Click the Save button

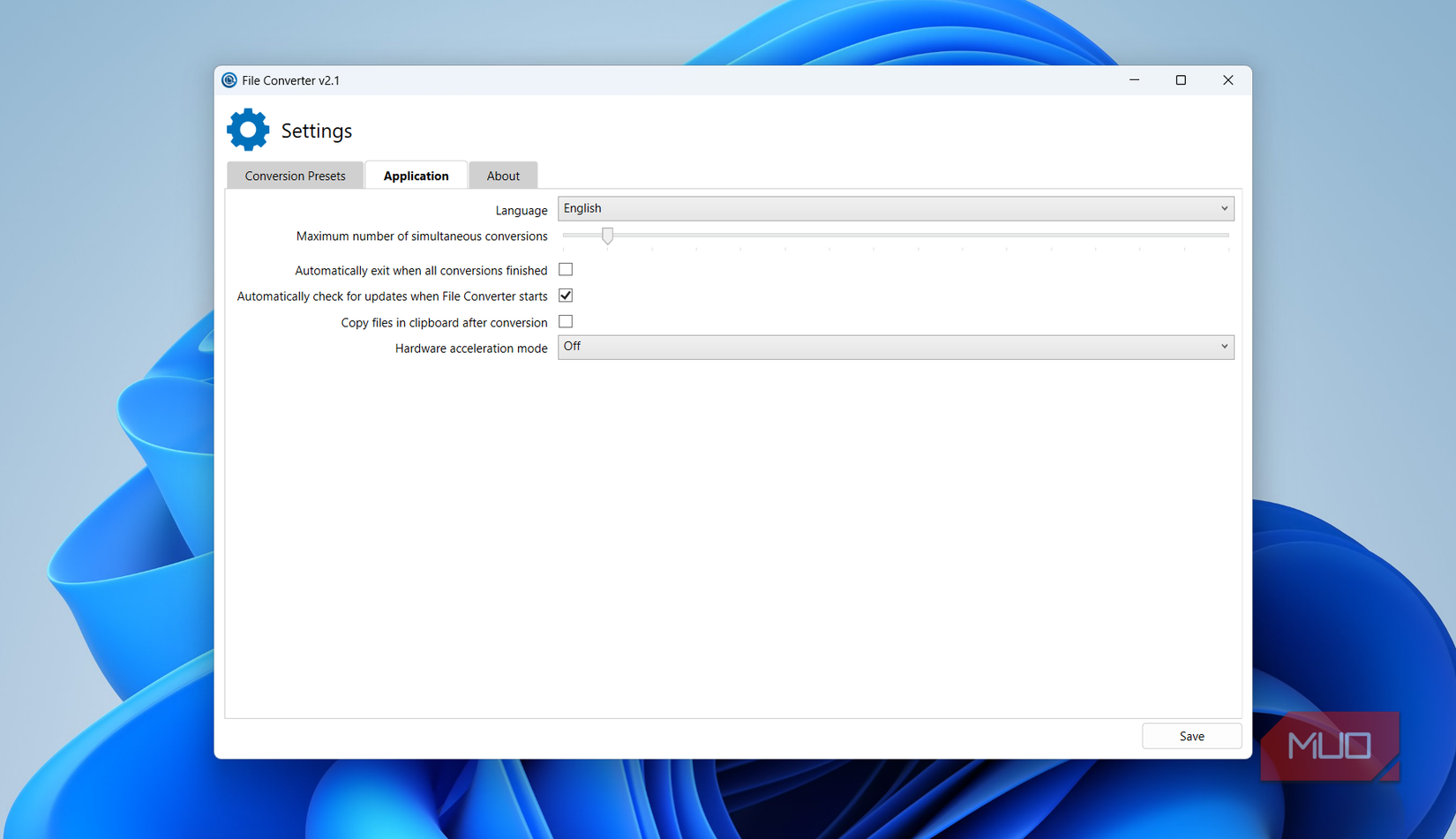click(1191, 736)
